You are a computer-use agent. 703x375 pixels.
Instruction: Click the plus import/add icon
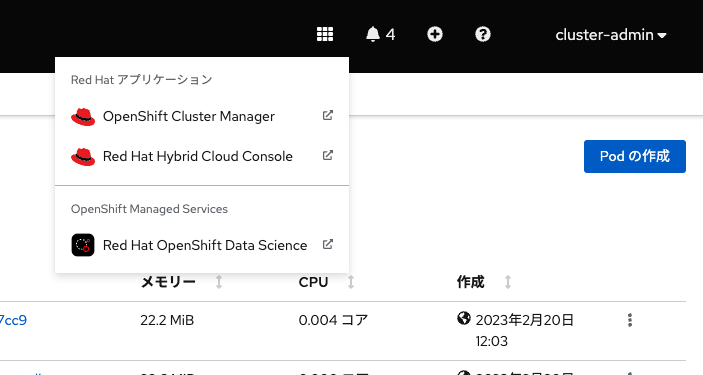pyautogui.click(x=434, y=34)
